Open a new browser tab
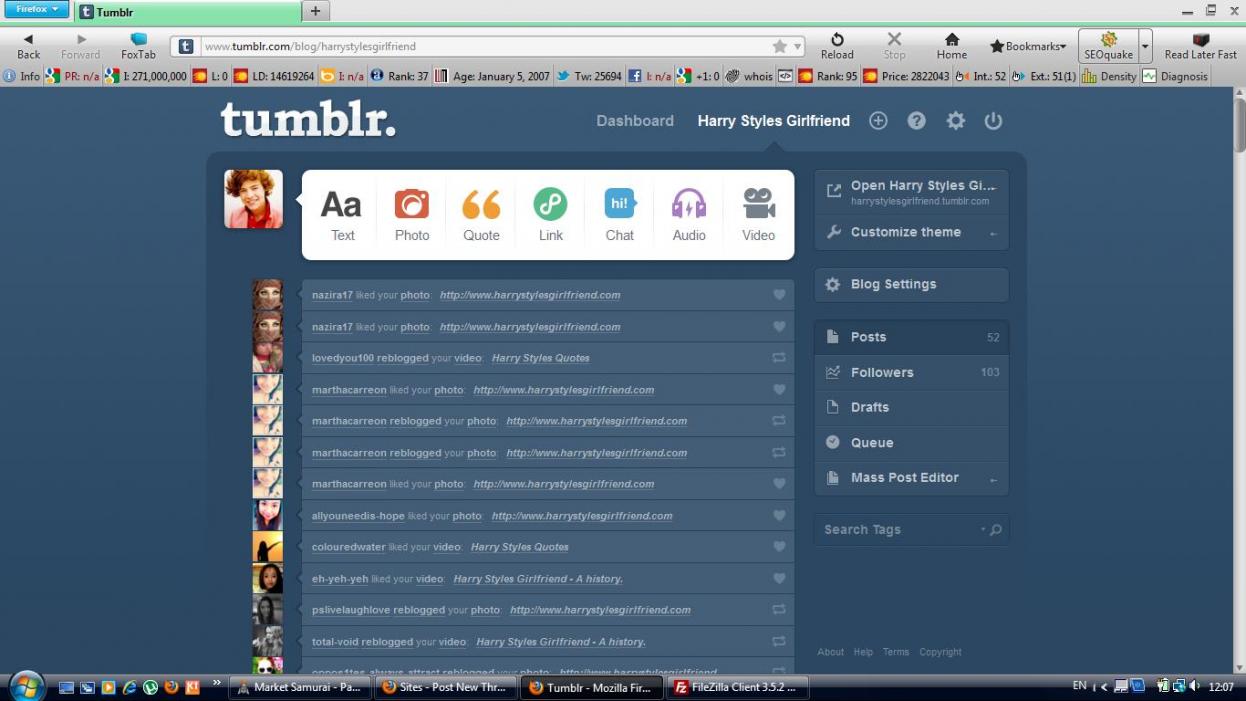The image size is (1246, 701). pyautogui.click(x=315, y=11)
